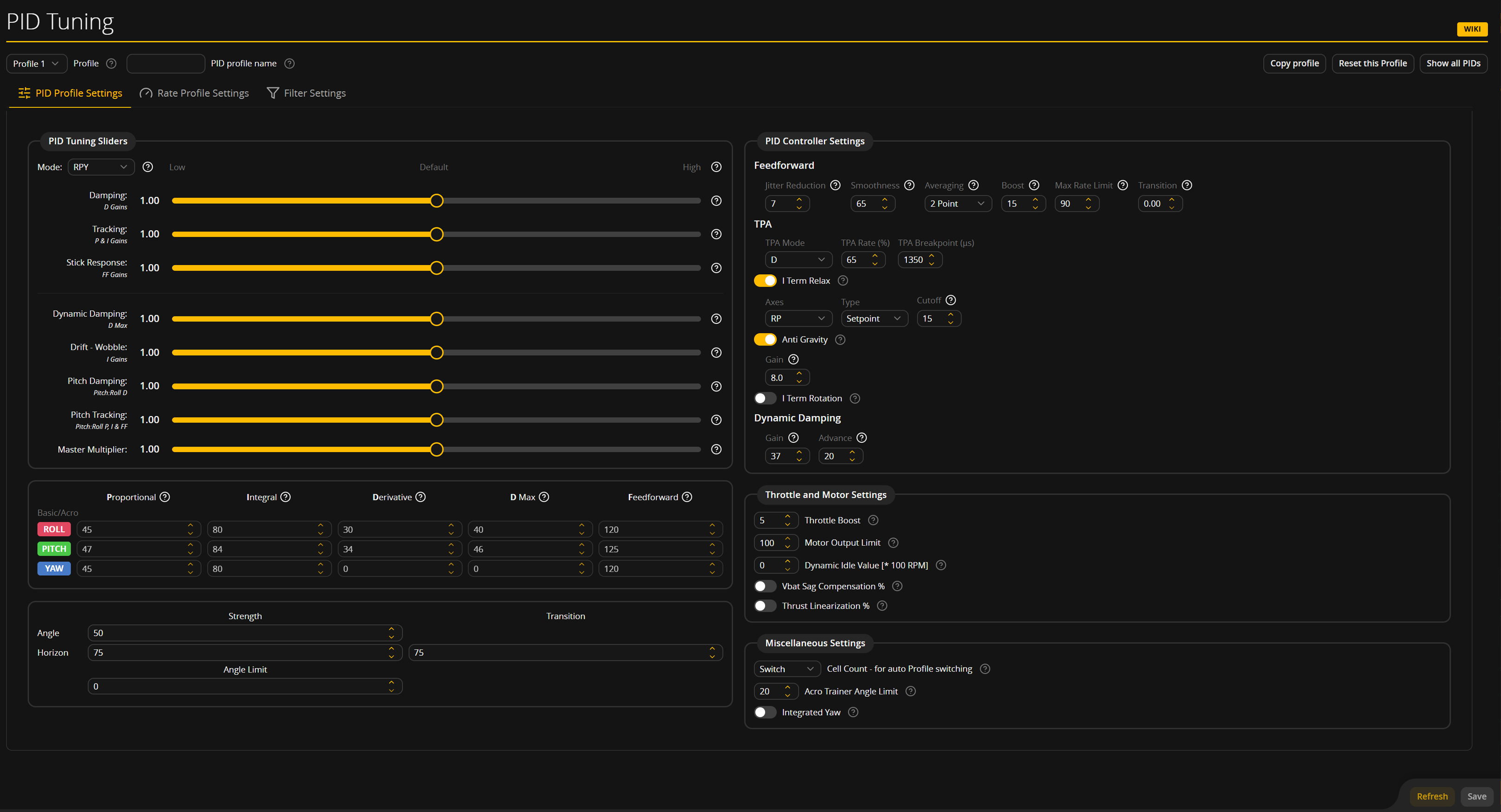Disable the I Term Relax toggle
This screenshot has width=1501, height=812.
[765, 281]
